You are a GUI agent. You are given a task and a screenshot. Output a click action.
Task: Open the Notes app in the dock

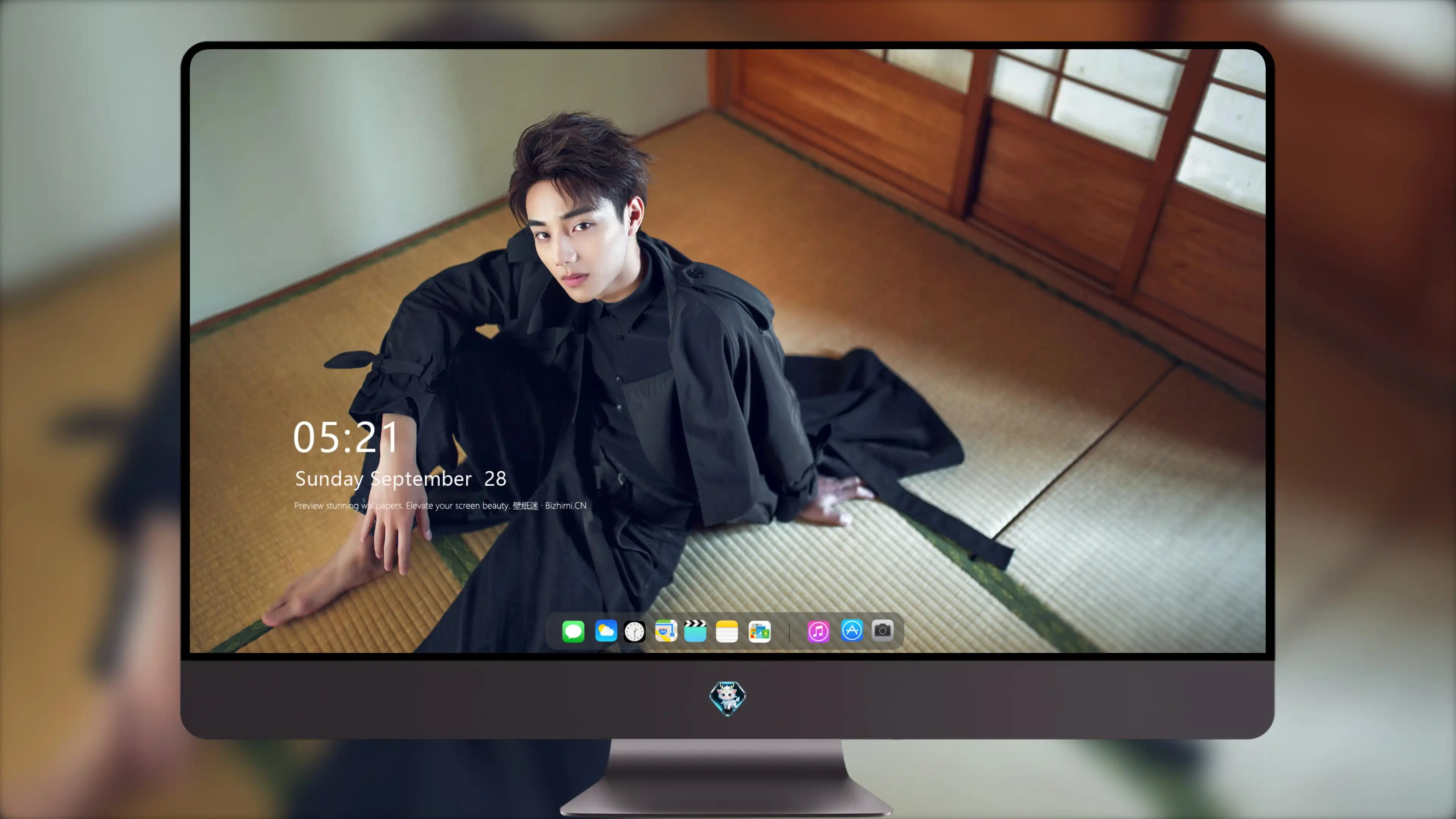click(x=727, y=631)
